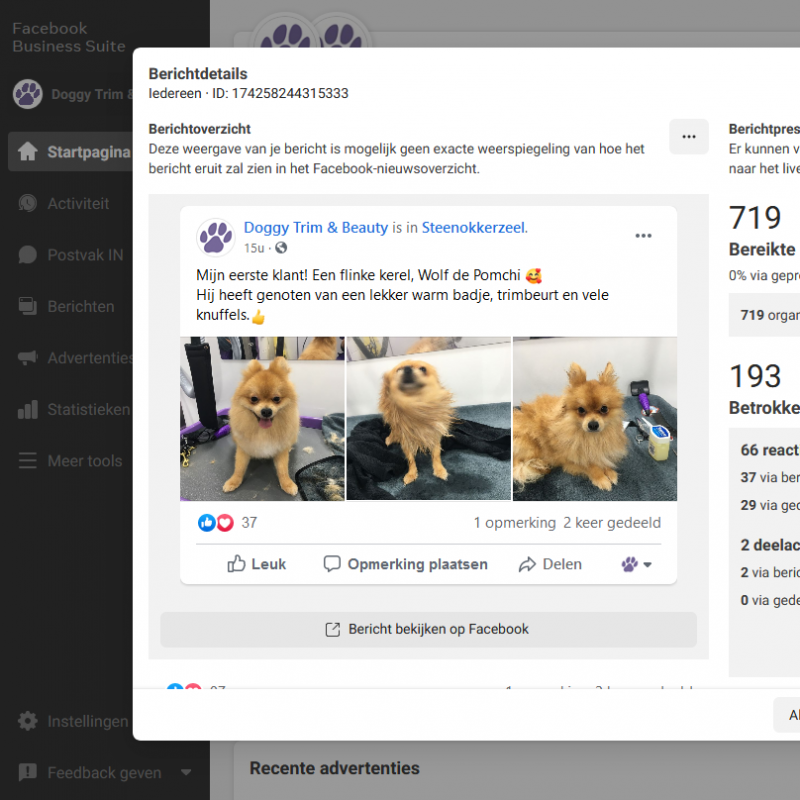Image resolution: width=800 pixels, height=800 pixels.
Task: Click the like and heart reactions count
Action: [x=228, y=522]
